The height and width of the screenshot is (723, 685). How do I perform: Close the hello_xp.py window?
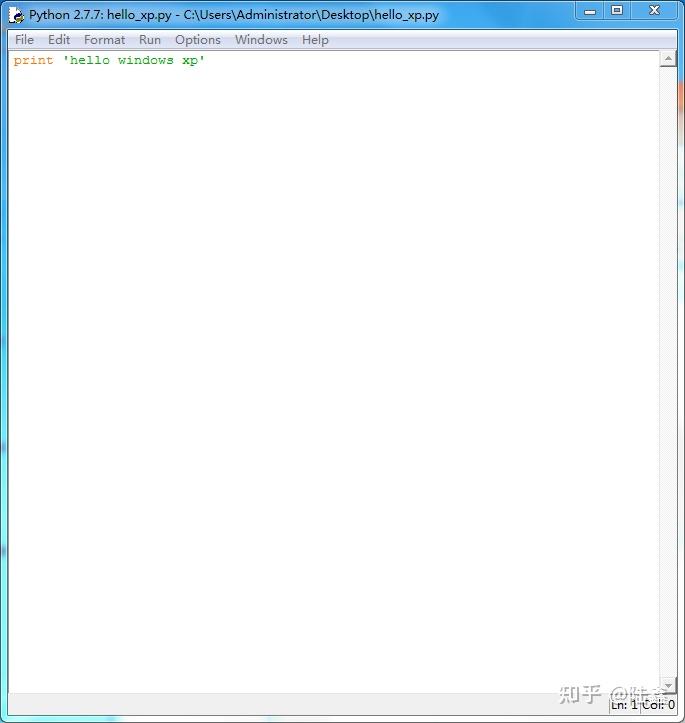(654, 11)
